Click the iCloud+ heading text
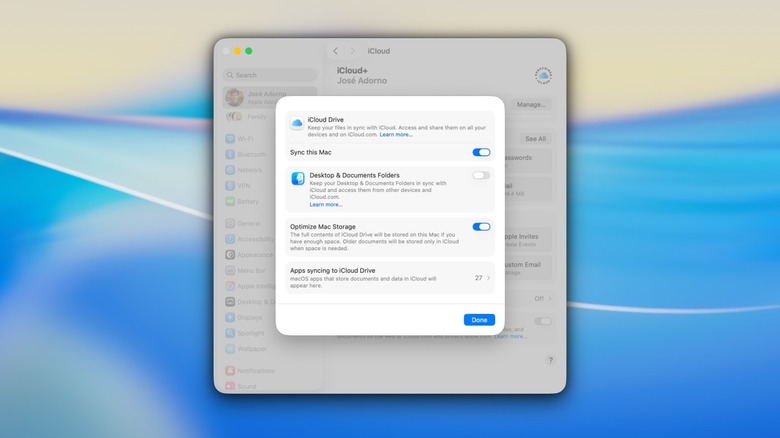 [352, 71]
